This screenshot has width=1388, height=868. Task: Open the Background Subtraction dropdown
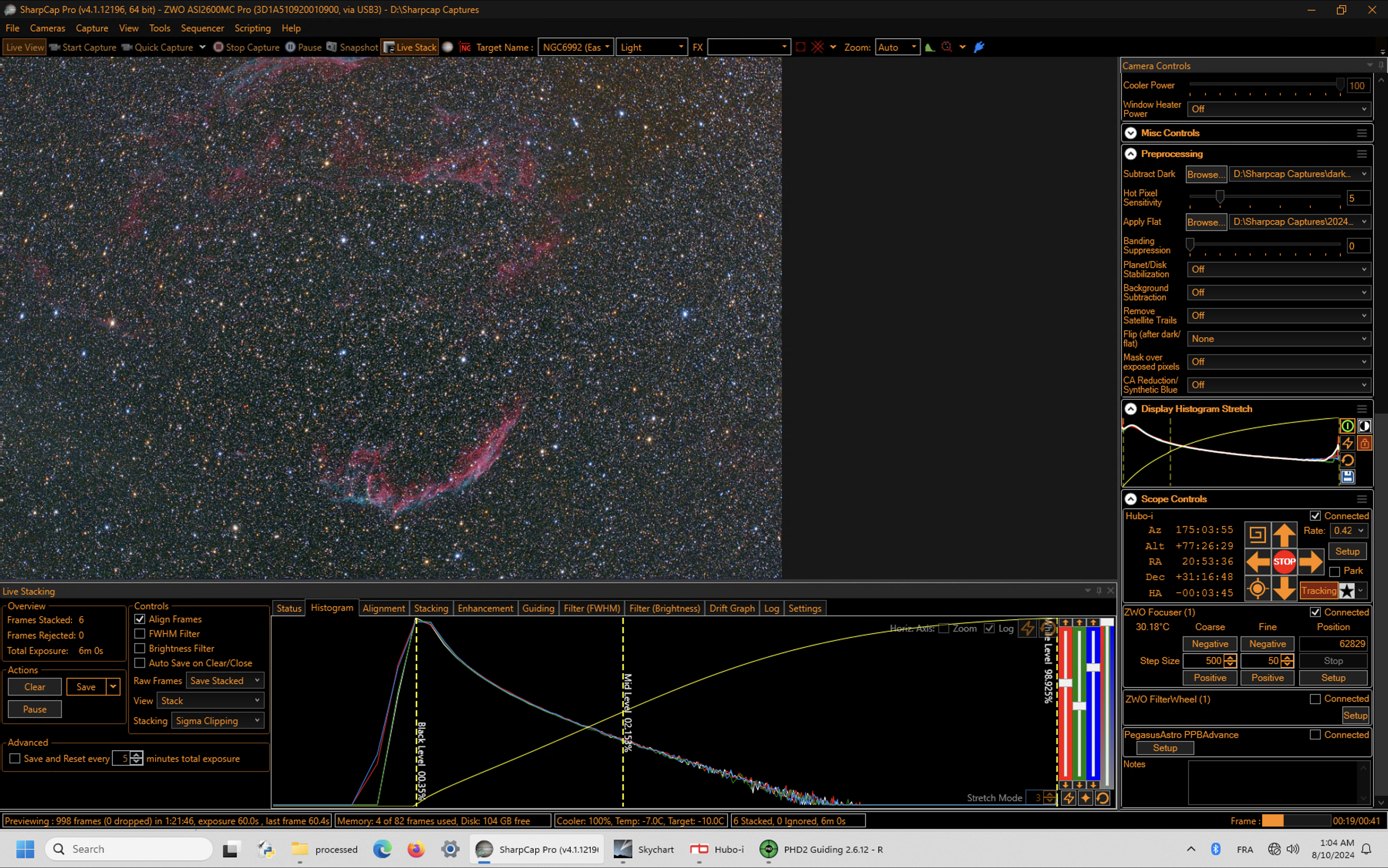point(1279,293)
